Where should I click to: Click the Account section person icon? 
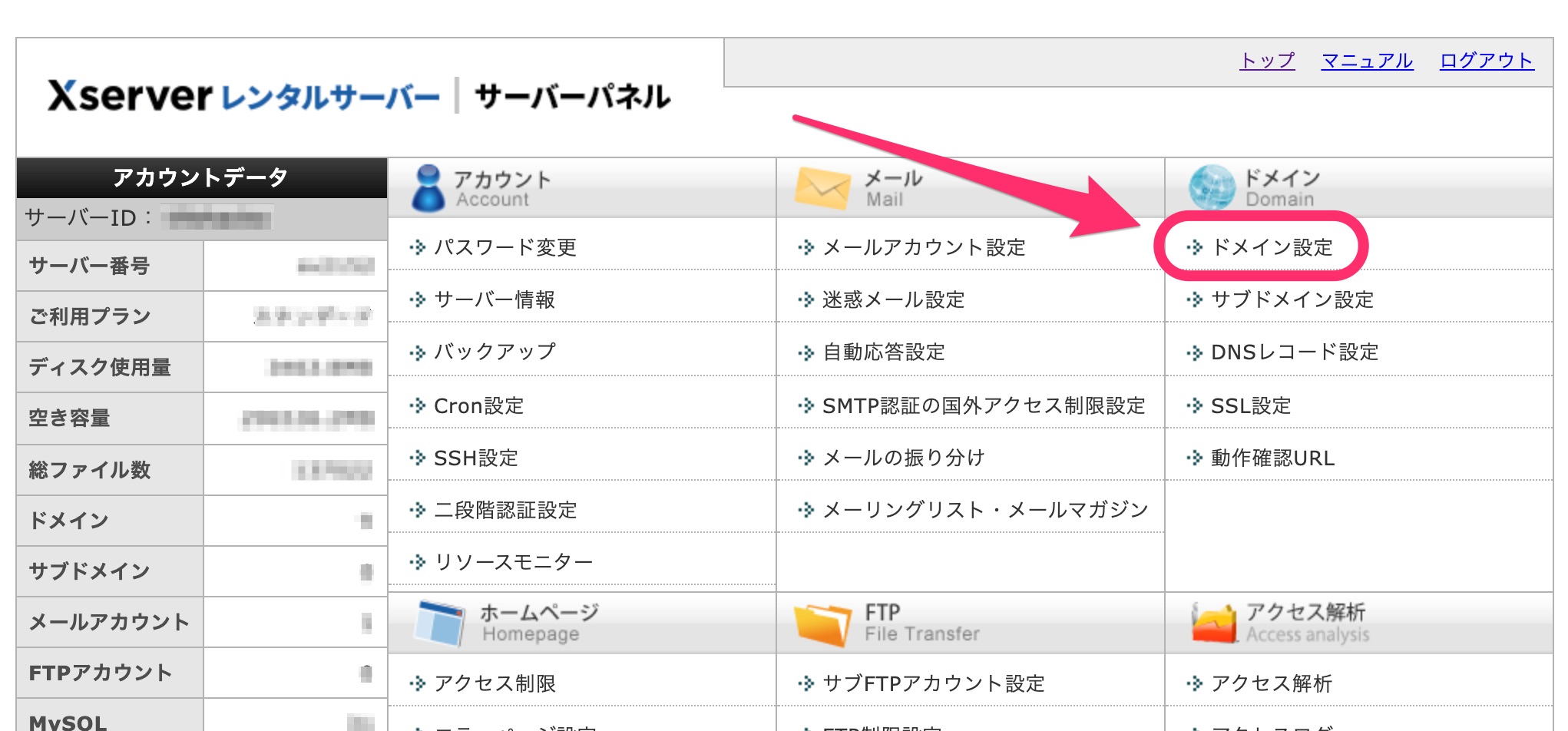(x=428, y=188)
